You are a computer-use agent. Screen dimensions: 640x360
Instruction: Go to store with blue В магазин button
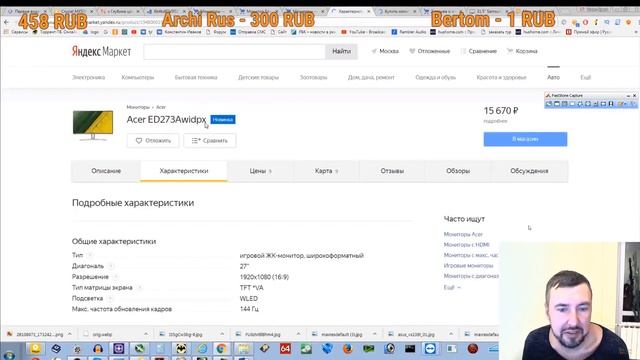[525, 139]
